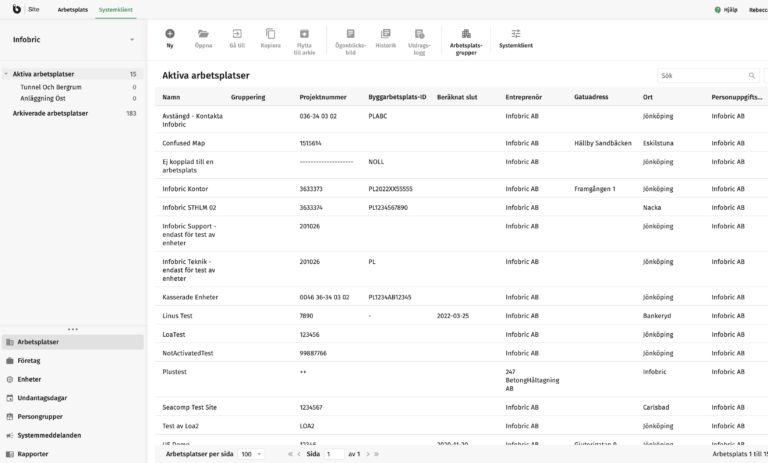Click the Öppna folder icon

click(203, 34)
